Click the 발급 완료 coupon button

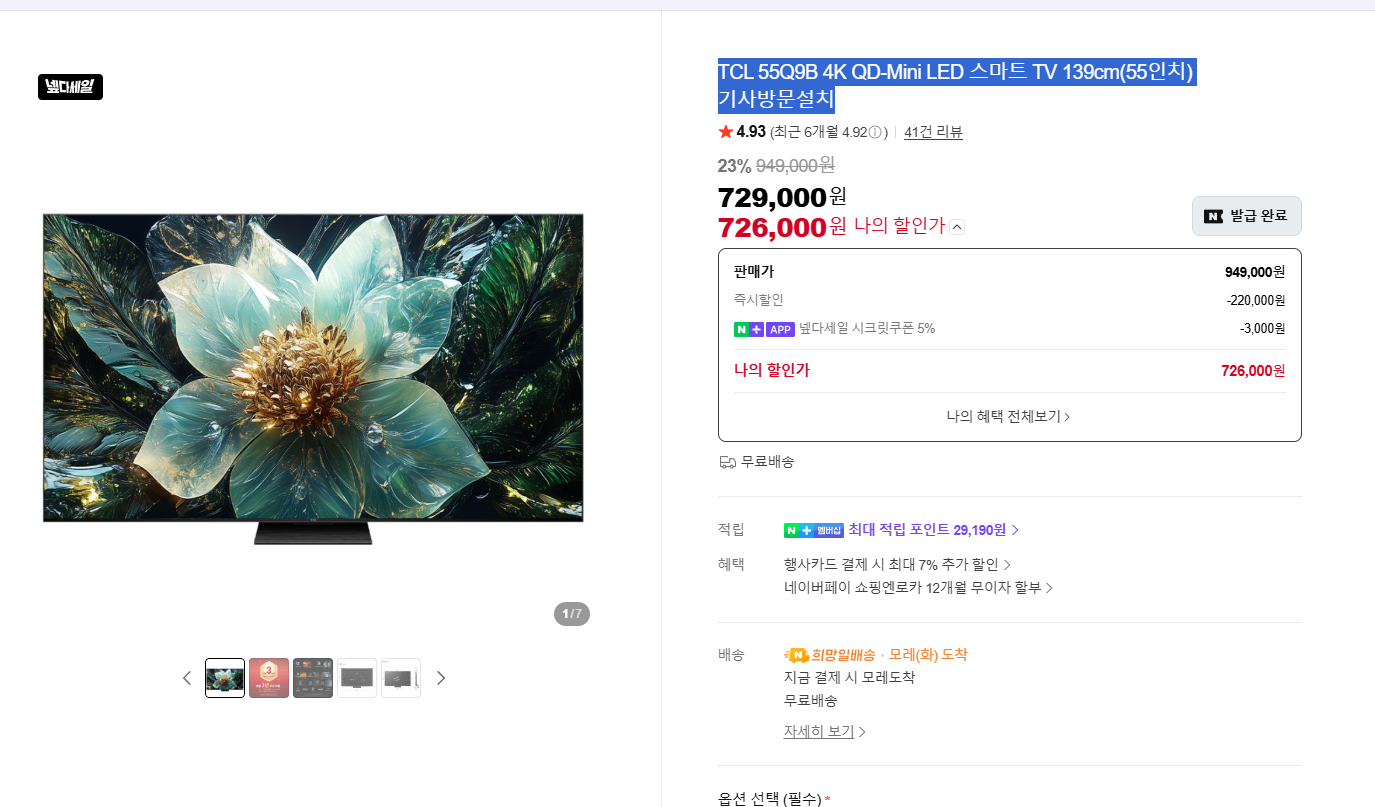click(1246, 216)
